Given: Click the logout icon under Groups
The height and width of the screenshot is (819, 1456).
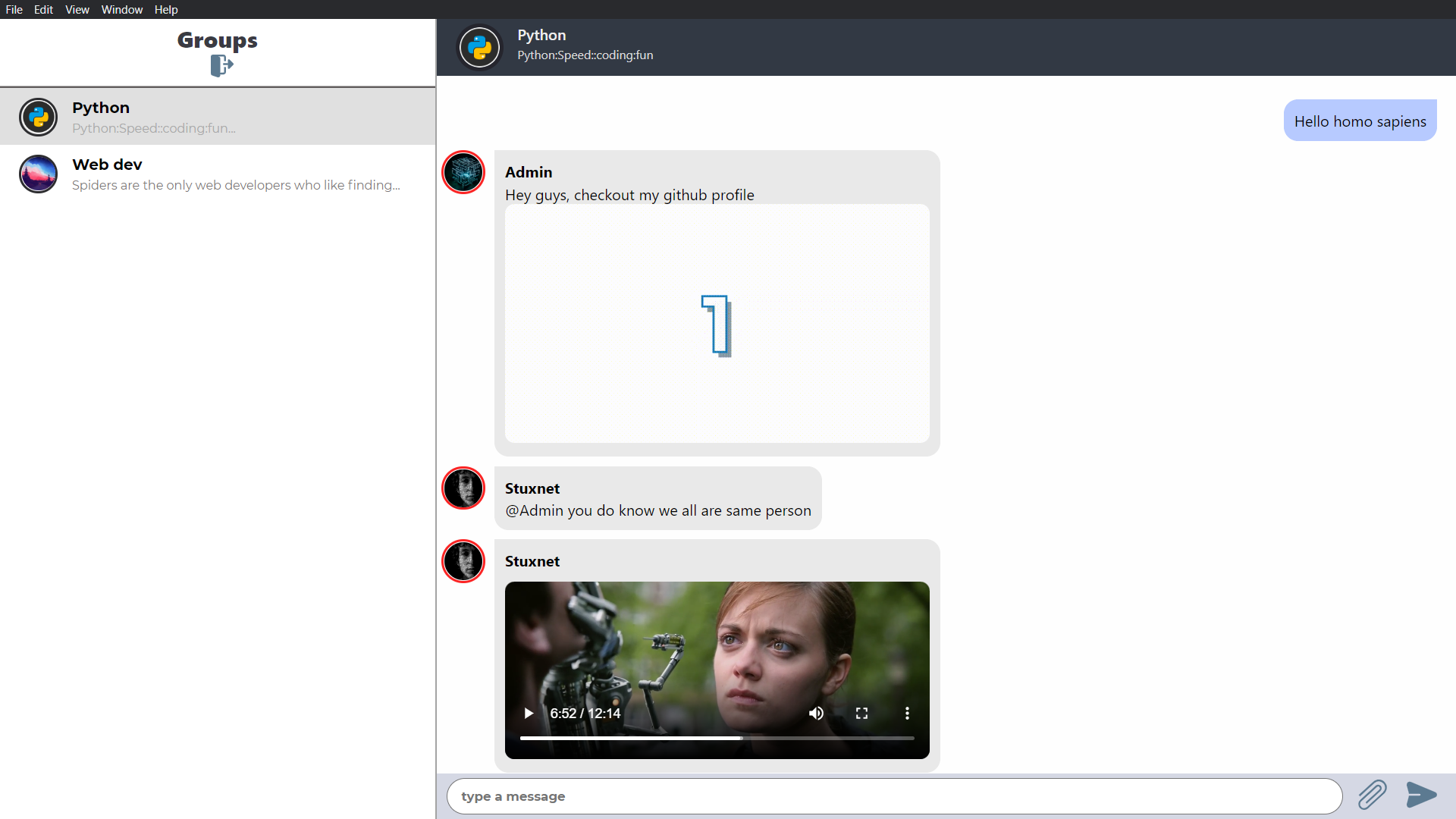Looking at the screenshot, I should 221,66.
